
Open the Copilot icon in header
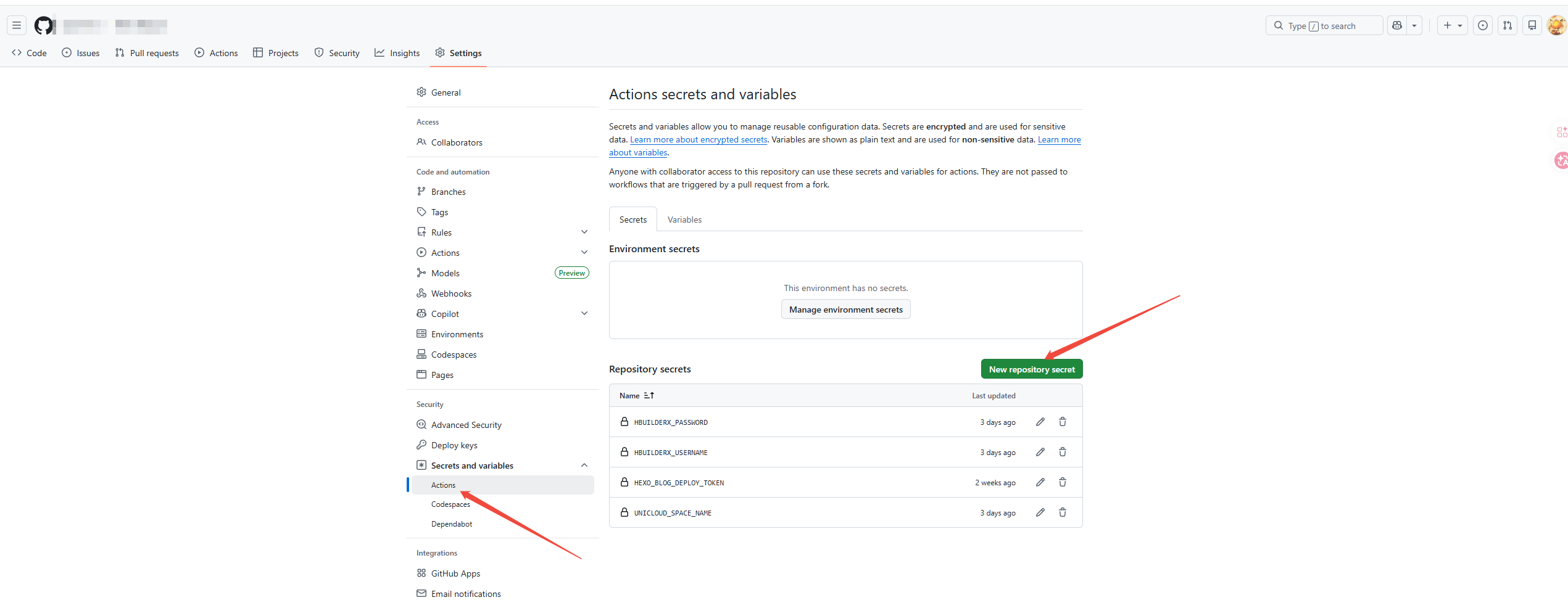point(1398,26)
